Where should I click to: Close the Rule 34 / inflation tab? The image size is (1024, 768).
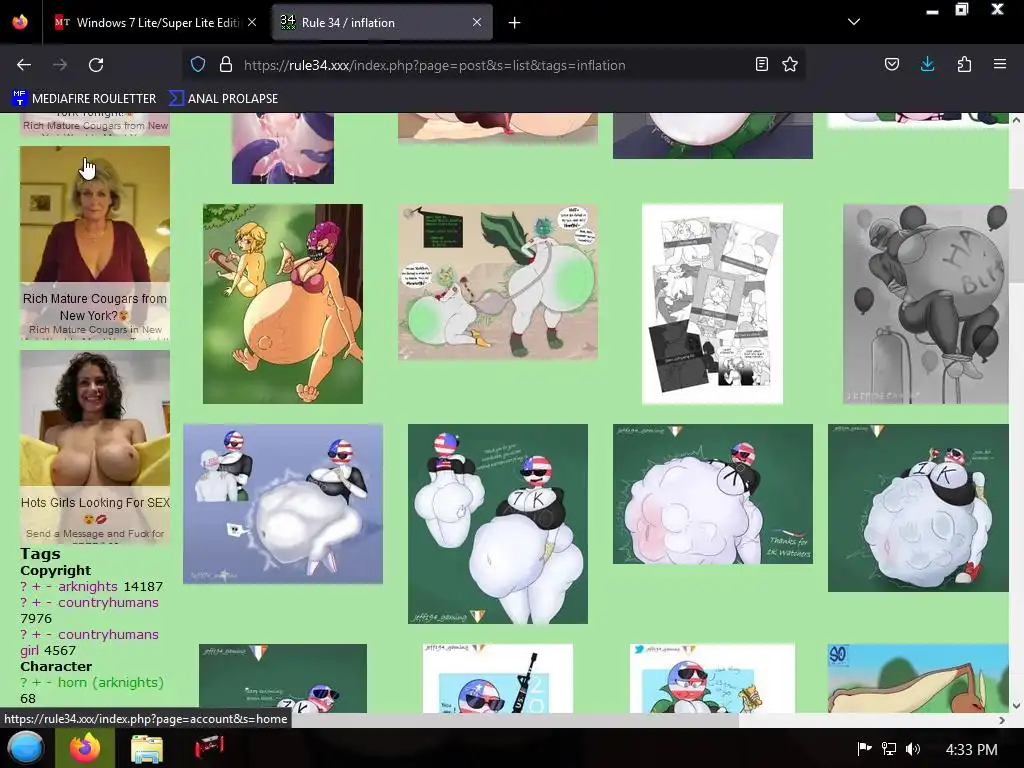point(477,22)
